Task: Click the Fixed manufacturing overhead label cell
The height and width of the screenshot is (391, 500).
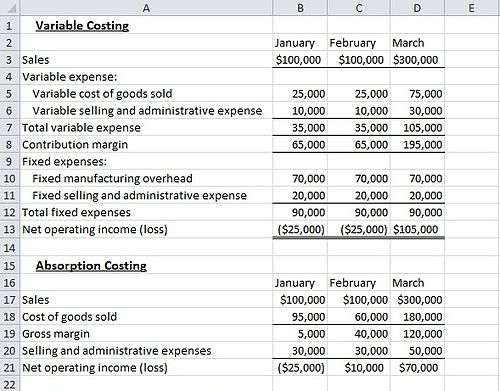Action: 146,178
